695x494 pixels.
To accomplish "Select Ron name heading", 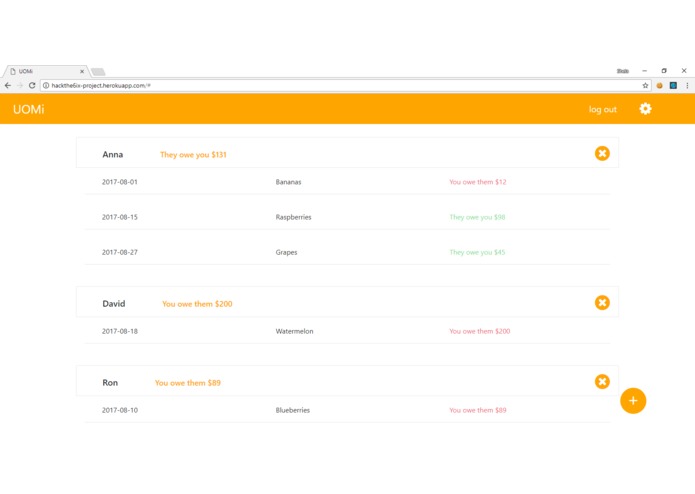I will point(110,383).
